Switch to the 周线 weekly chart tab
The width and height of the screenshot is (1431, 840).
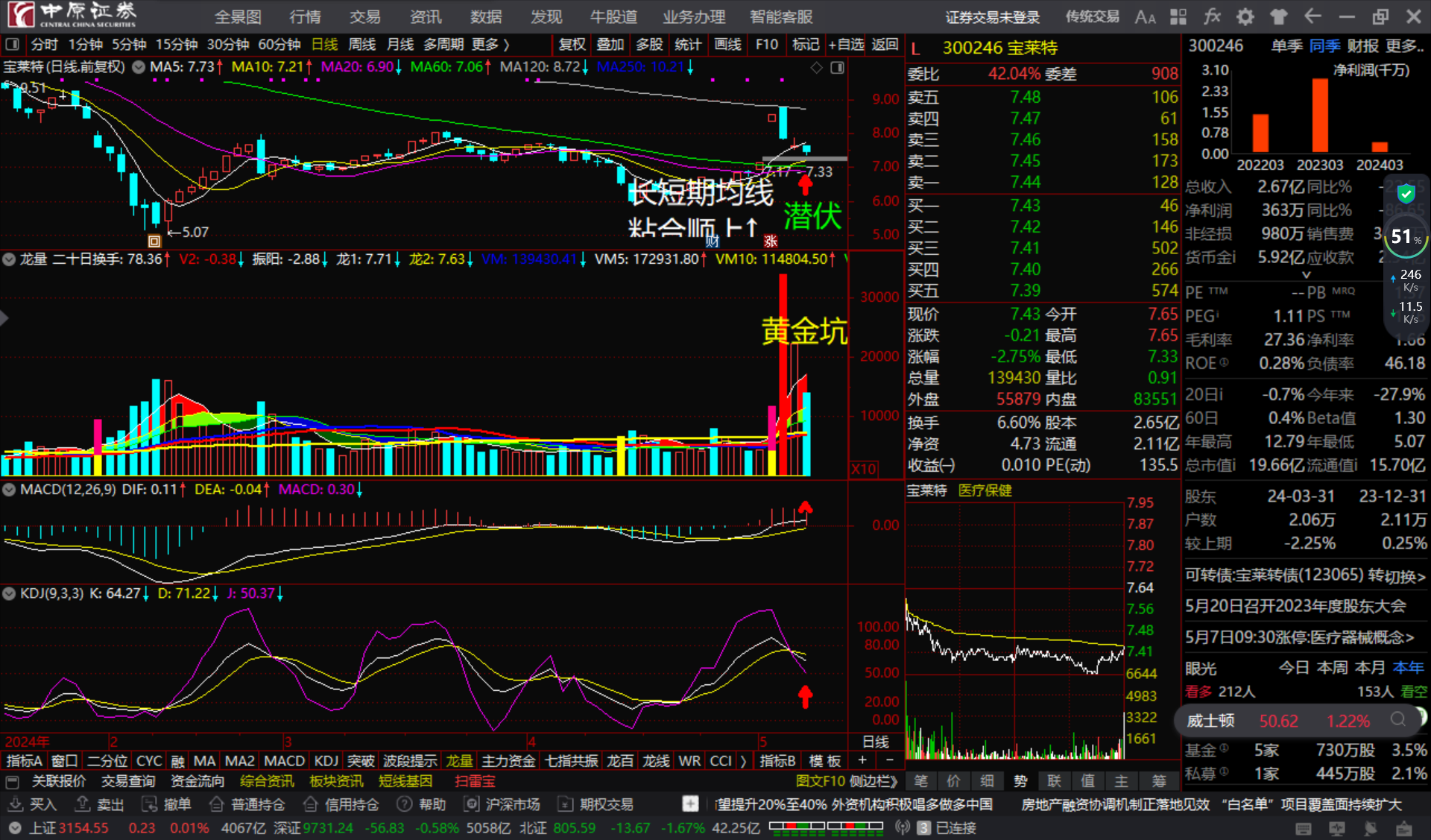pos(362,45)
